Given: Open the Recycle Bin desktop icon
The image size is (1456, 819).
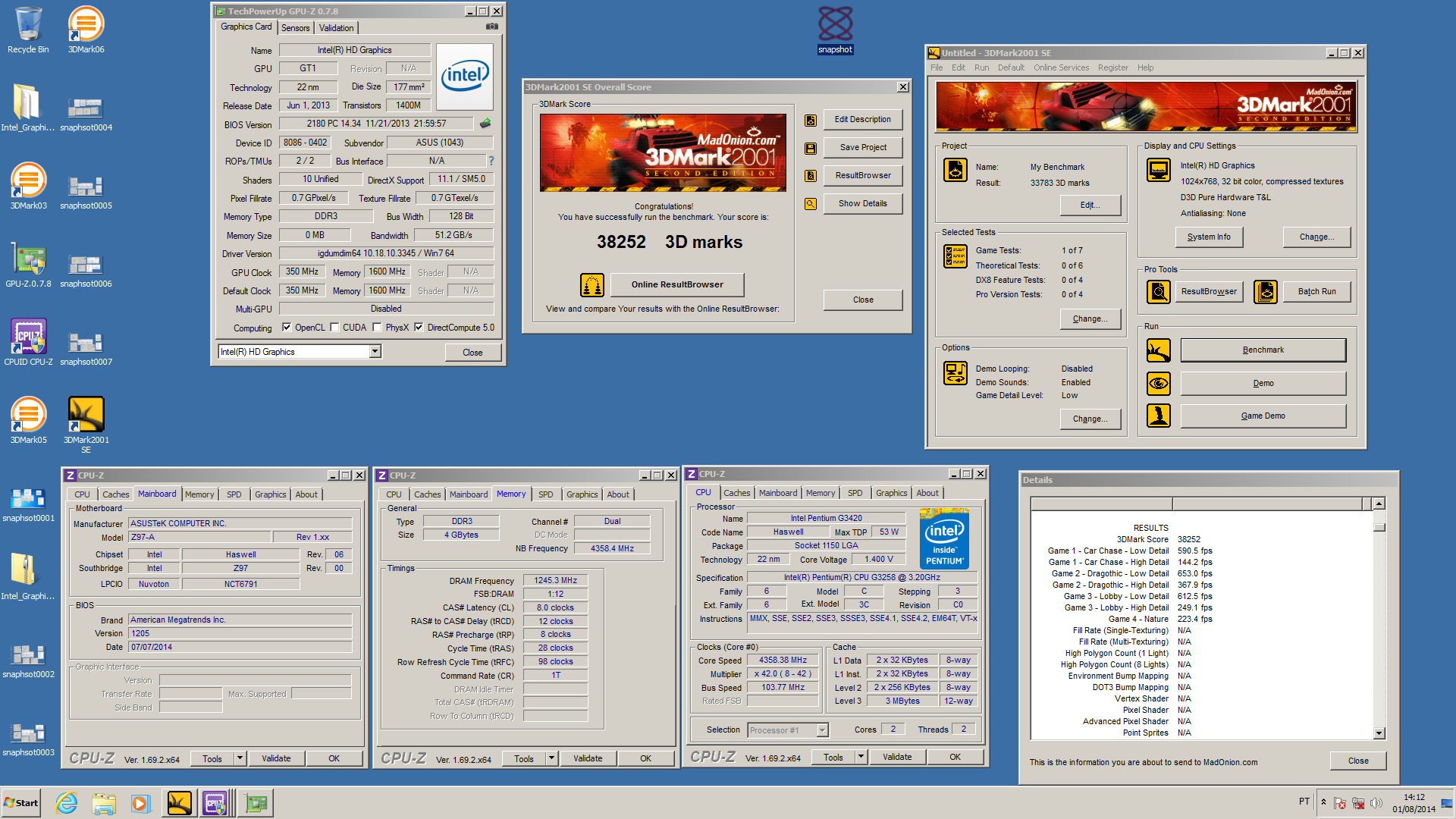Looking at the screenshot, I should coord(28,30).
